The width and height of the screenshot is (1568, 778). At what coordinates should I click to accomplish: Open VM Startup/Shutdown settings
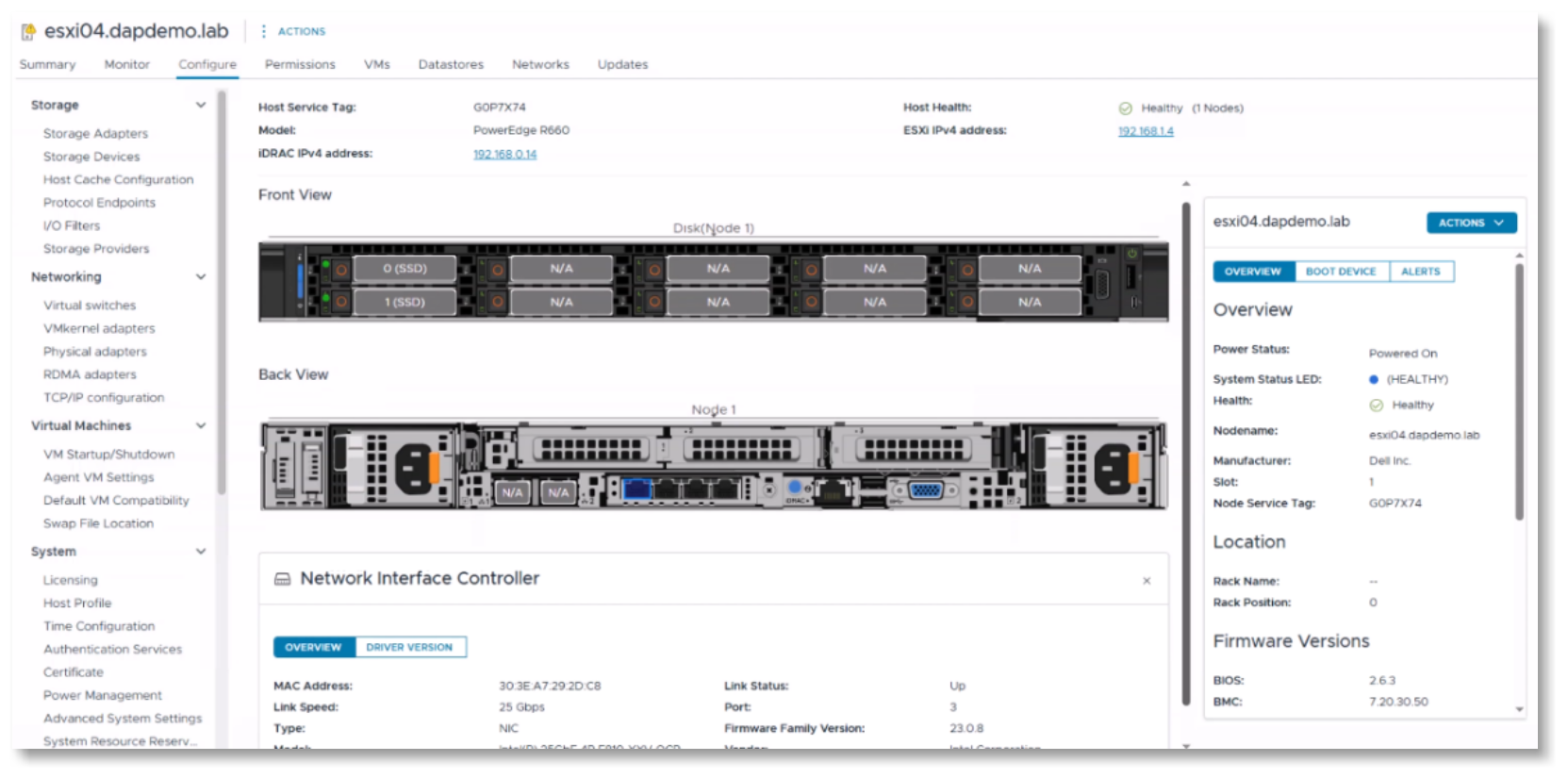(108, 455)
